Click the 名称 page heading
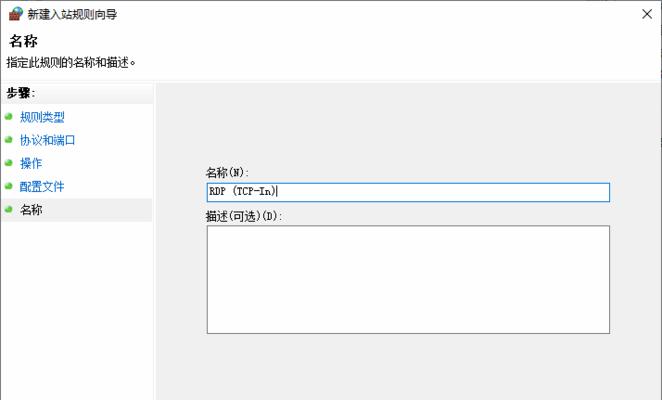Screen dimensions: 662x400 click(x=23, y=41)
